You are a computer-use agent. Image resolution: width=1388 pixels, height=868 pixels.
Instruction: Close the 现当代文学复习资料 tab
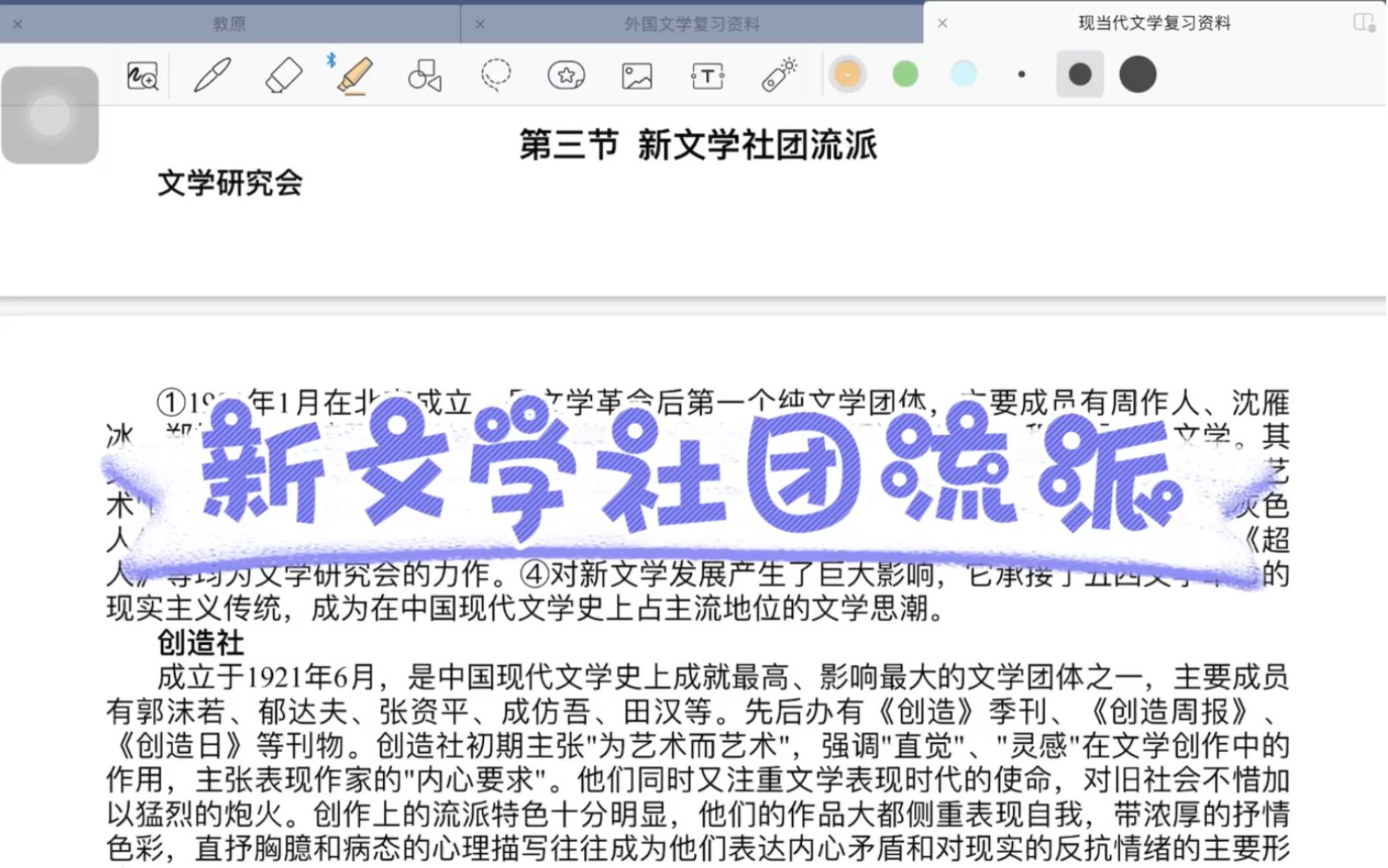[x=942, y=24]
